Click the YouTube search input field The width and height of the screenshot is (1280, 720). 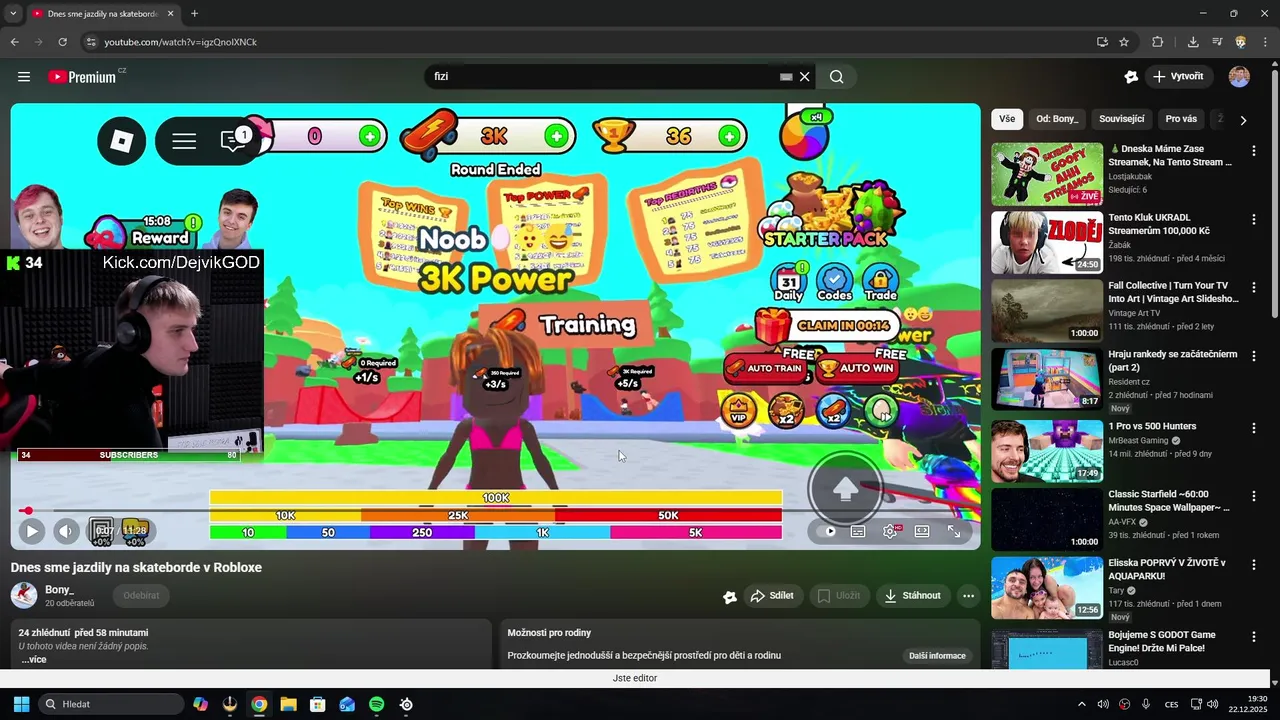[x=604, y=77]
